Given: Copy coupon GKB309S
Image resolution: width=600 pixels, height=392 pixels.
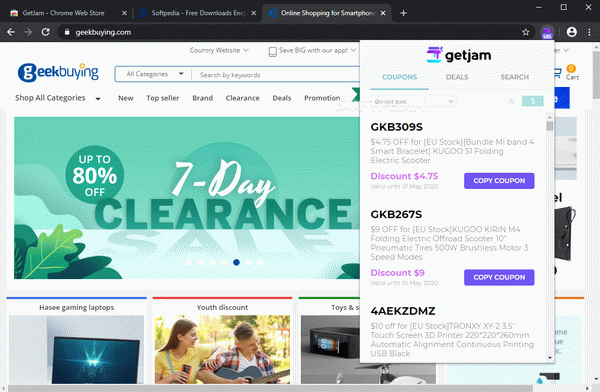Looking at the screenshot, I should [499, 181].
